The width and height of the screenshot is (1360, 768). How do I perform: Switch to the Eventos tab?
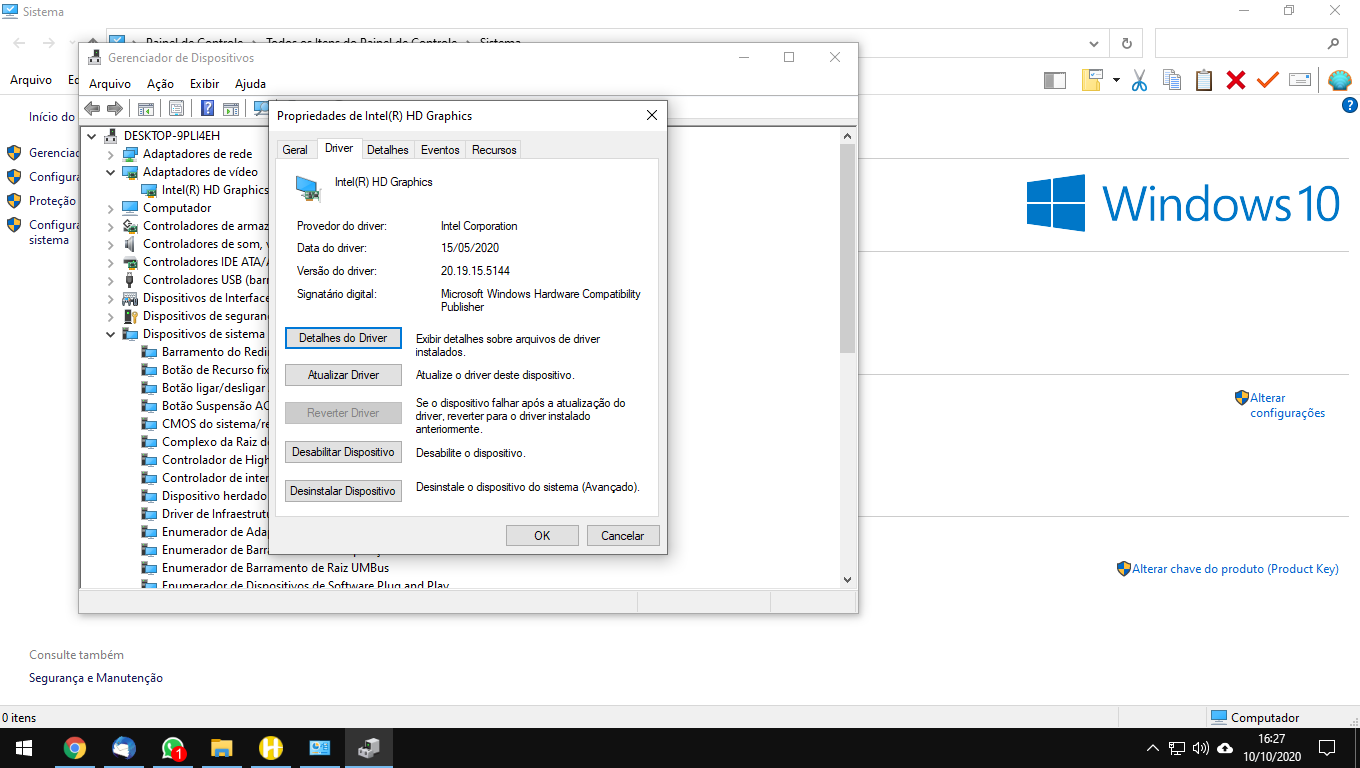440,150
